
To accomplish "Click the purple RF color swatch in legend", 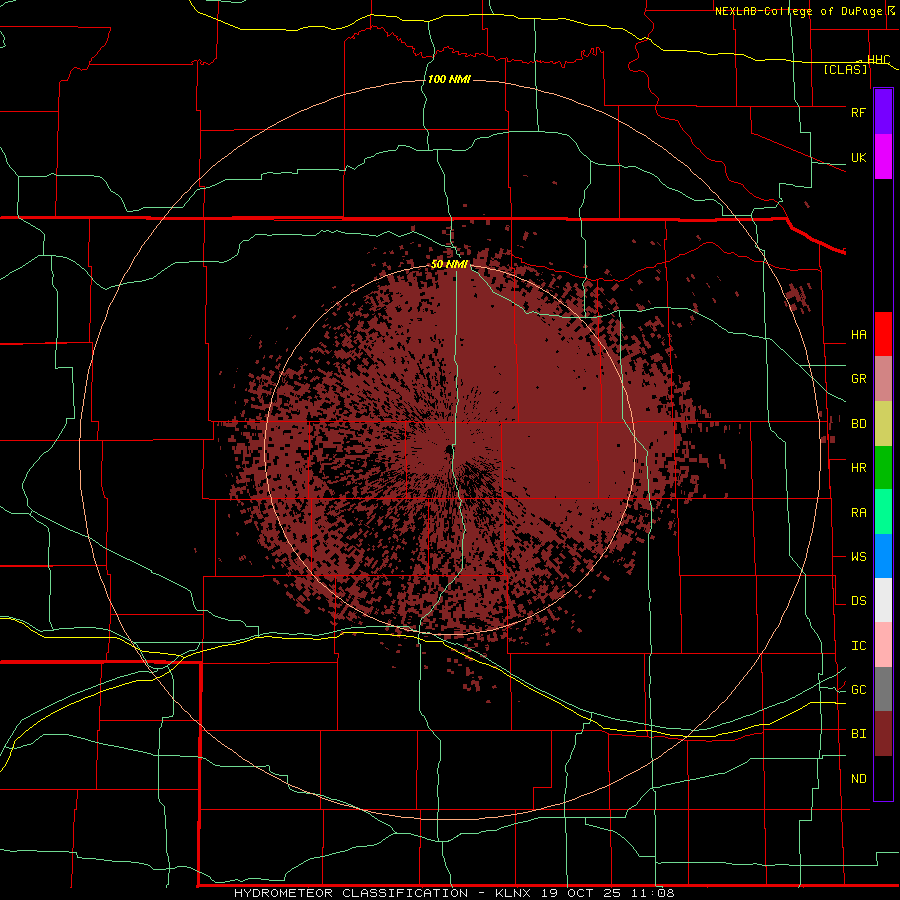I will coord(883,112).
